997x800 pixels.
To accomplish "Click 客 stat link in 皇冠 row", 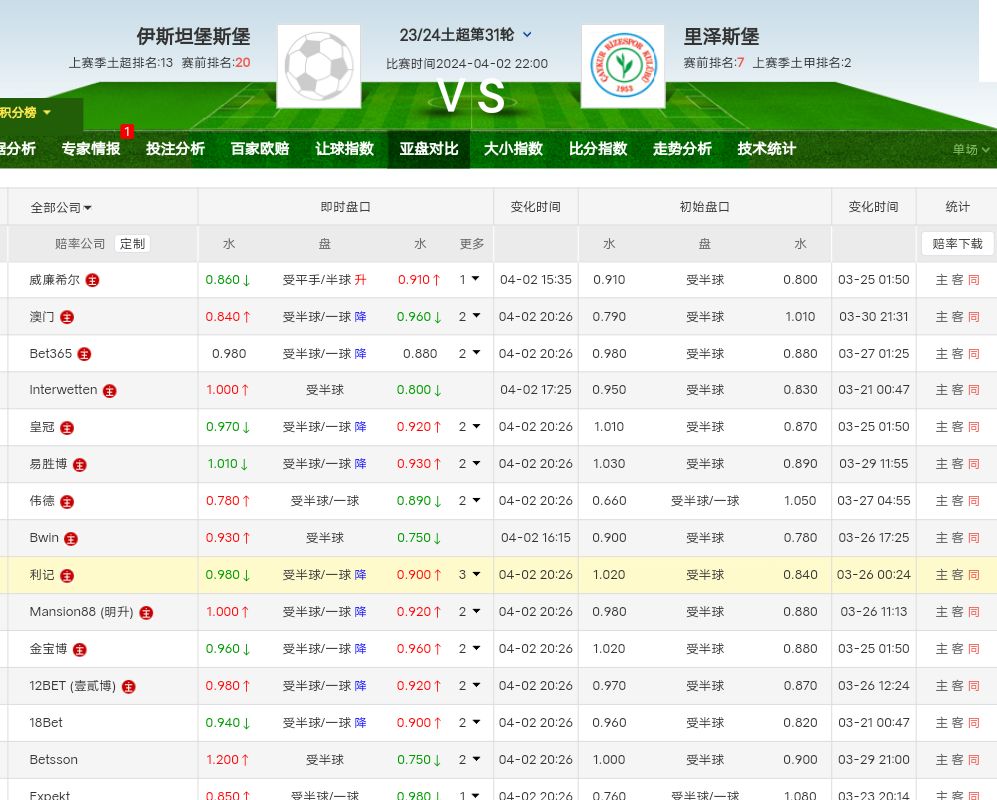I will click(957, 427).
